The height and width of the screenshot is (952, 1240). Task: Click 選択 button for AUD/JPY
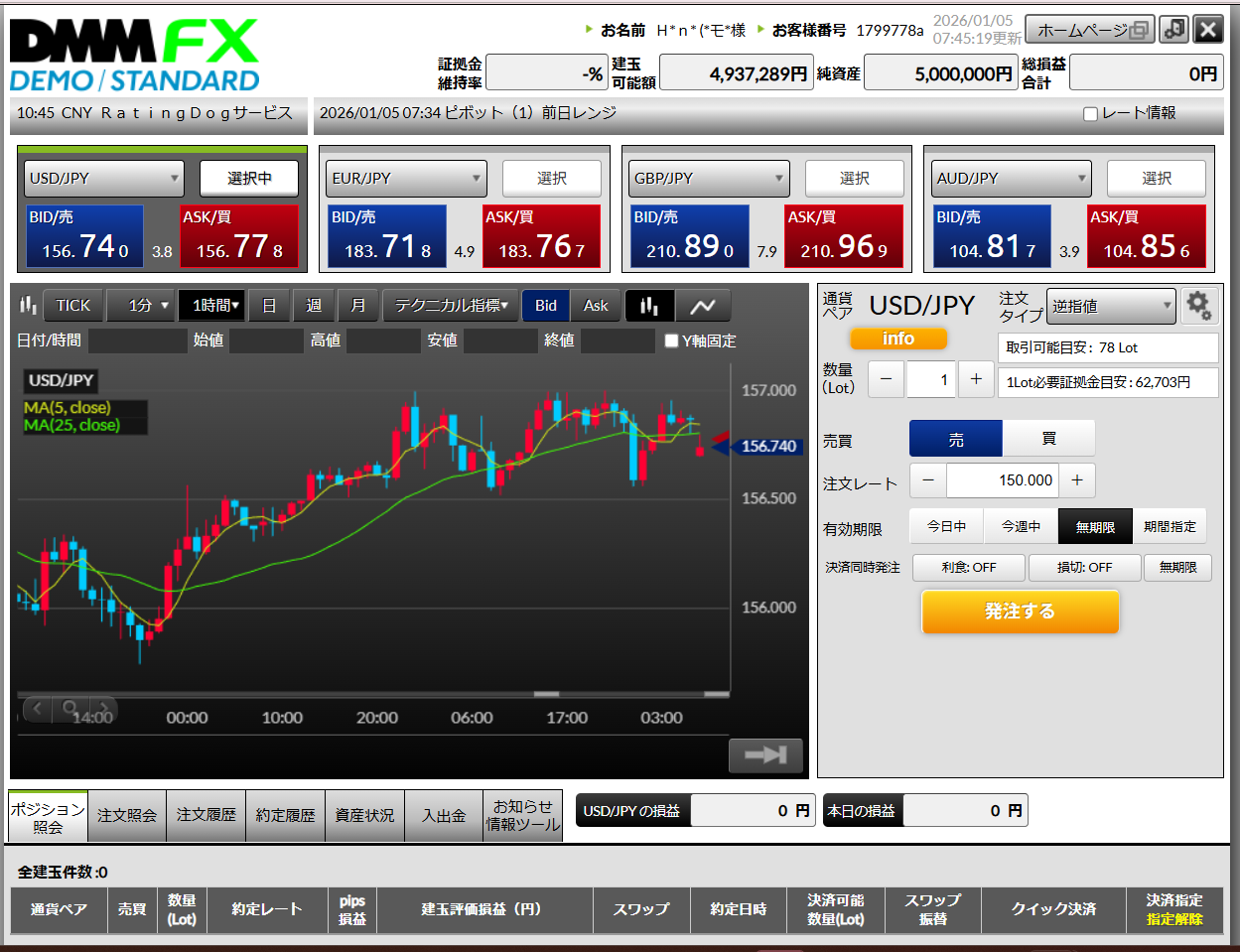(1157, 179)
